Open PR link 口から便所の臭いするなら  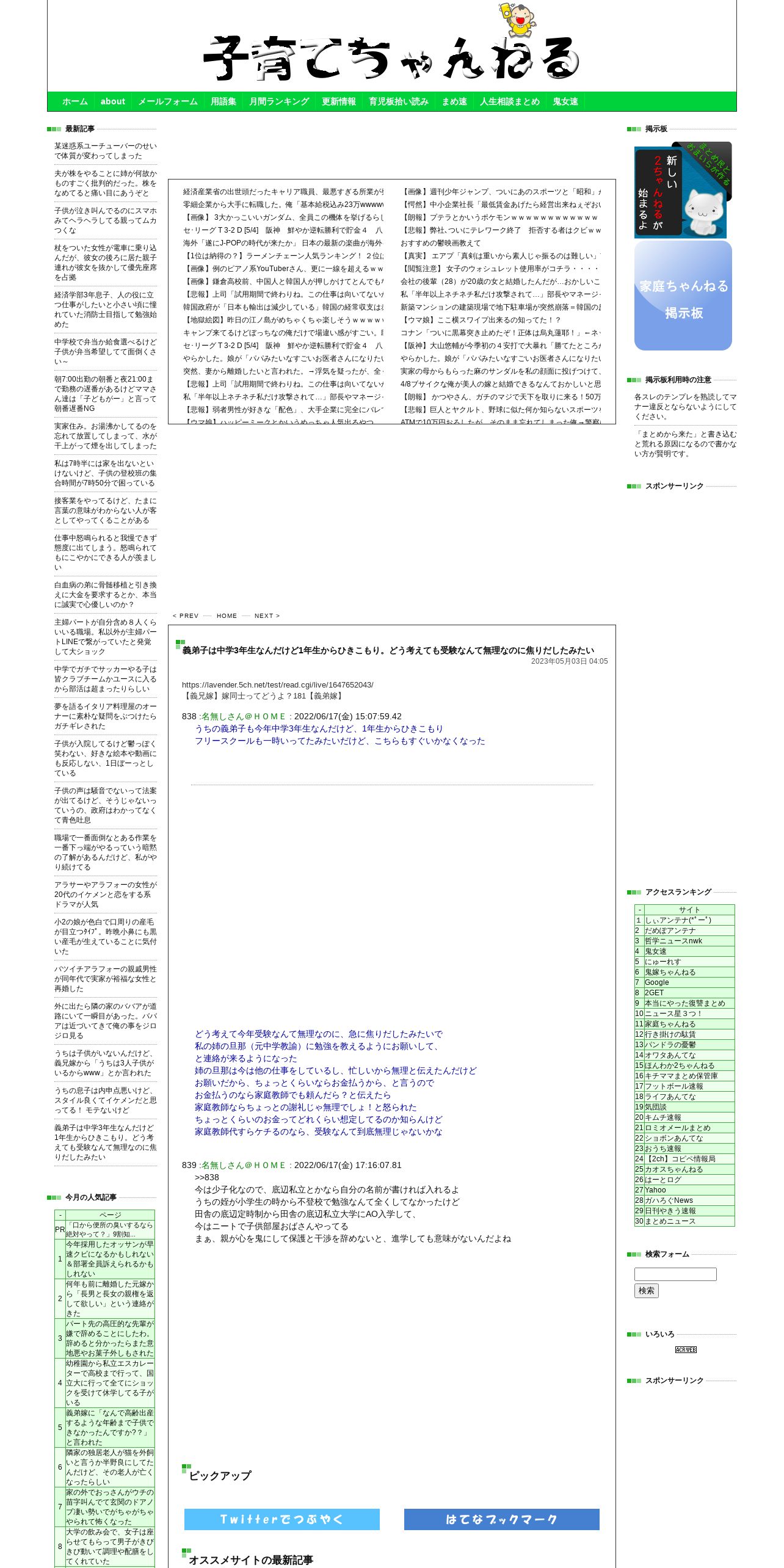110,1230
